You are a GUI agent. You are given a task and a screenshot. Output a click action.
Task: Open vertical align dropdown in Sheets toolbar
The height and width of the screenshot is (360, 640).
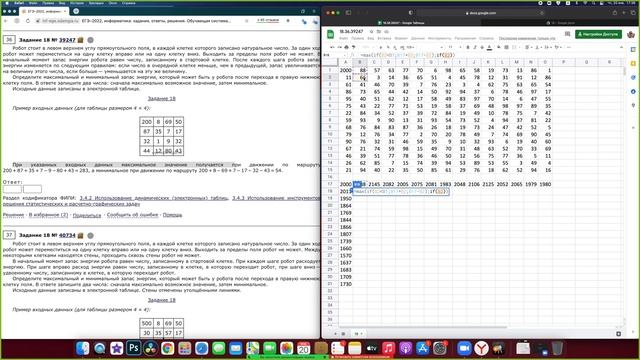coord(538,47)
